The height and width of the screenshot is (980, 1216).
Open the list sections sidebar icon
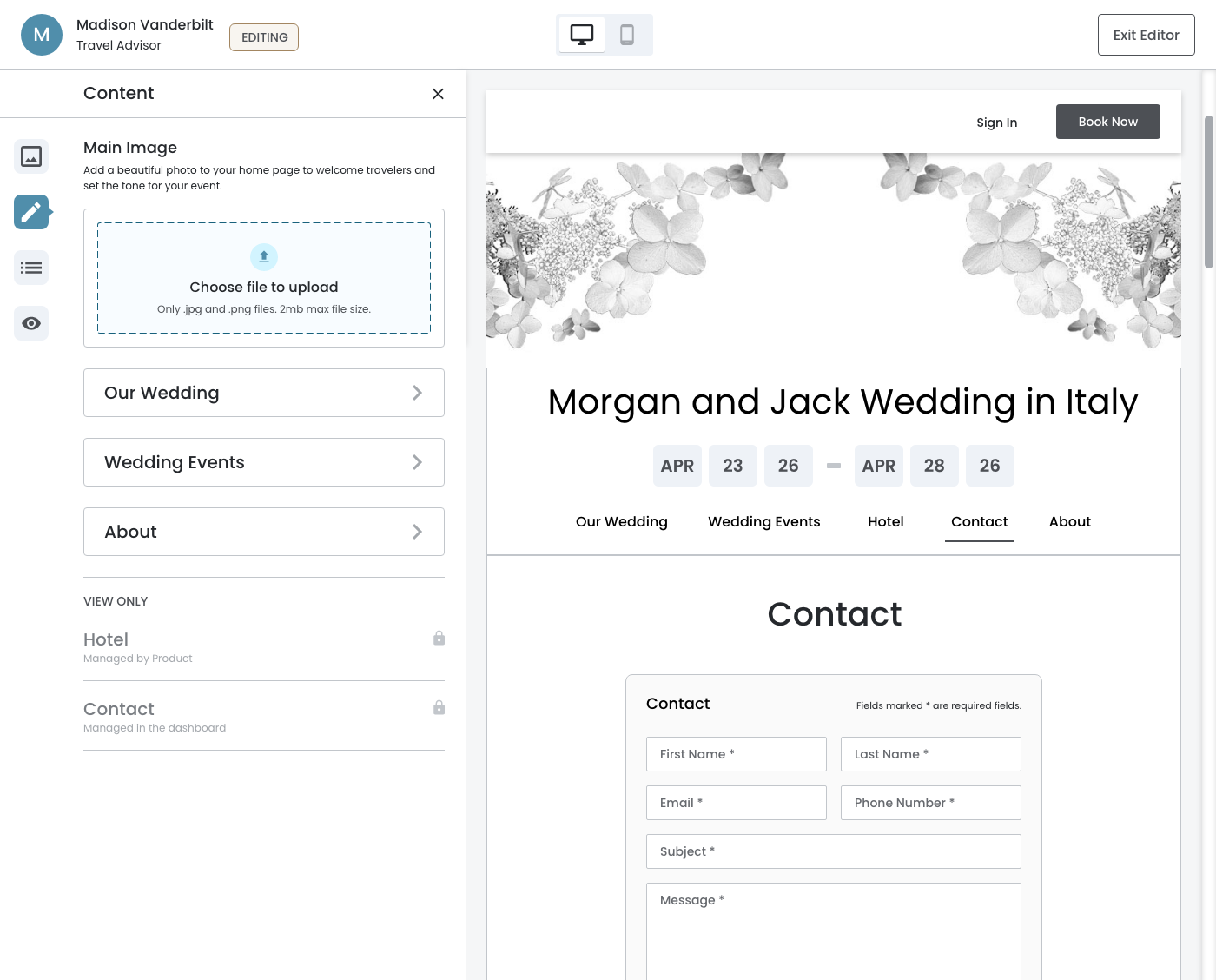tap(31, 268)
